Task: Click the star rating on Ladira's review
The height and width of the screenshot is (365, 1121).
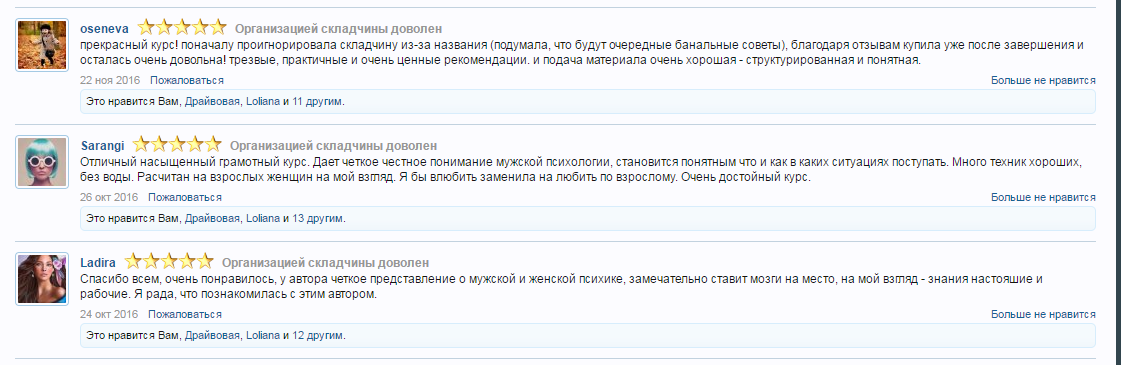Action: 169,262
